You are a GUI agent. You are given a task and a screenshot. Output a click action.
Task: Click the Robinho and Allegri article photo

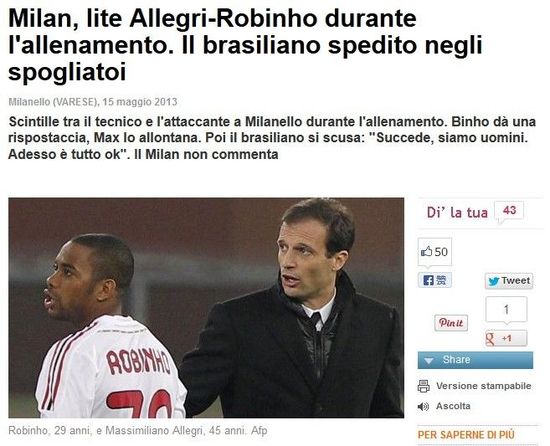[x=206, y=308]
